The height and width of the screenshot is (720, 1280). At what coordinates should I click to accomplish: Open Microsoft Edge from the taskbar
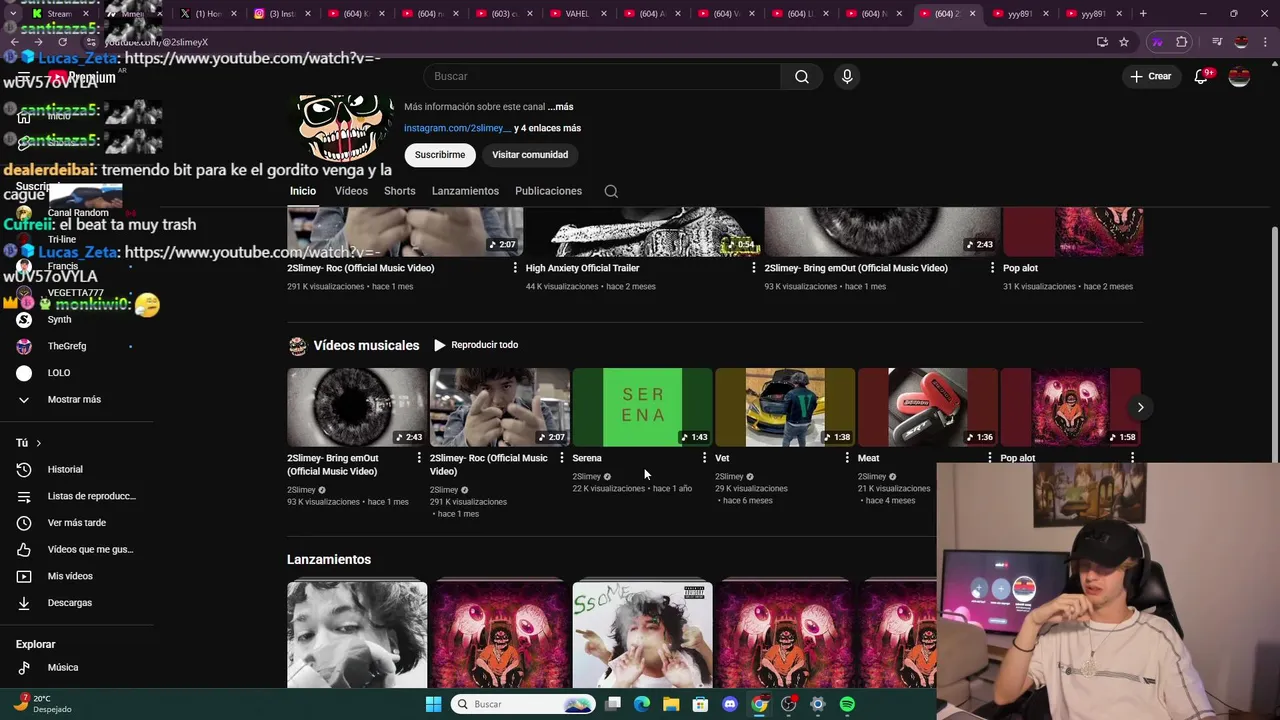642,704
